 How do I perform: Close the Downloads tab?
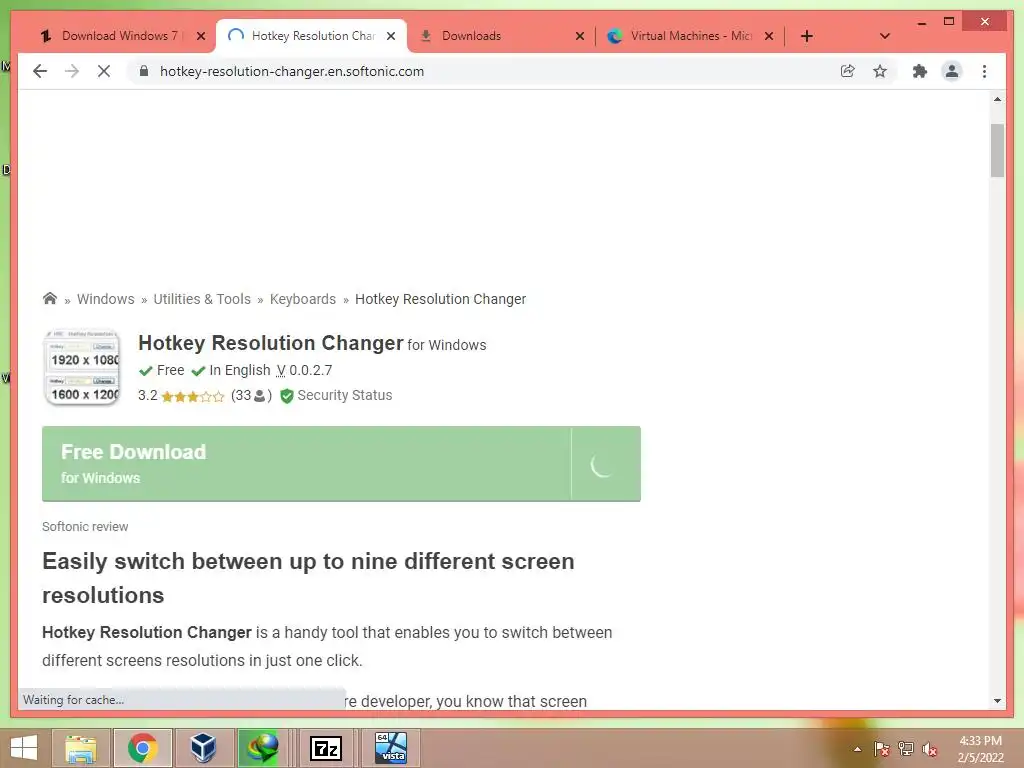(x=579, y=36)
